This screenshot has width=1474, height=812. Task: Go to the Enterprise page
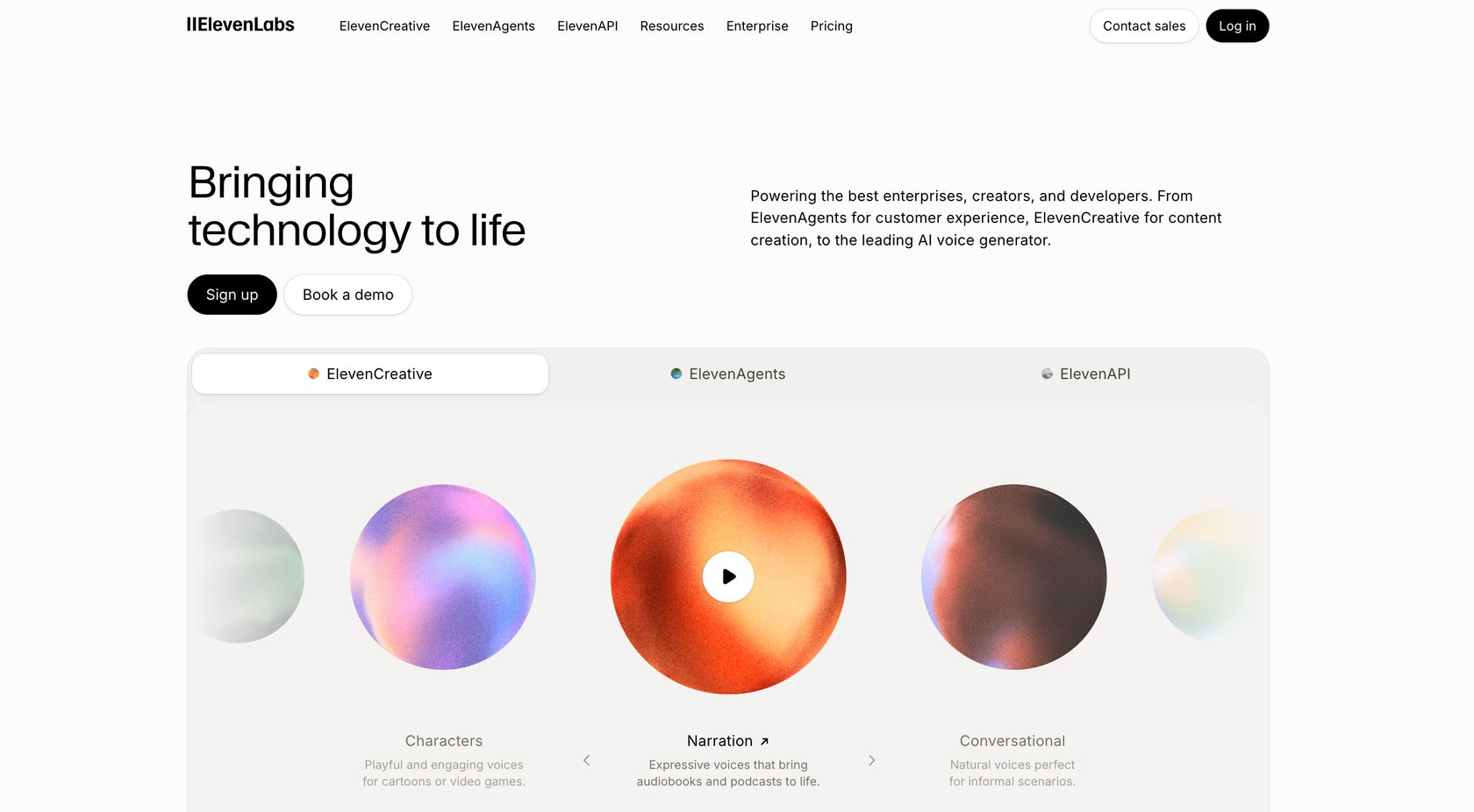pos(757,26)
